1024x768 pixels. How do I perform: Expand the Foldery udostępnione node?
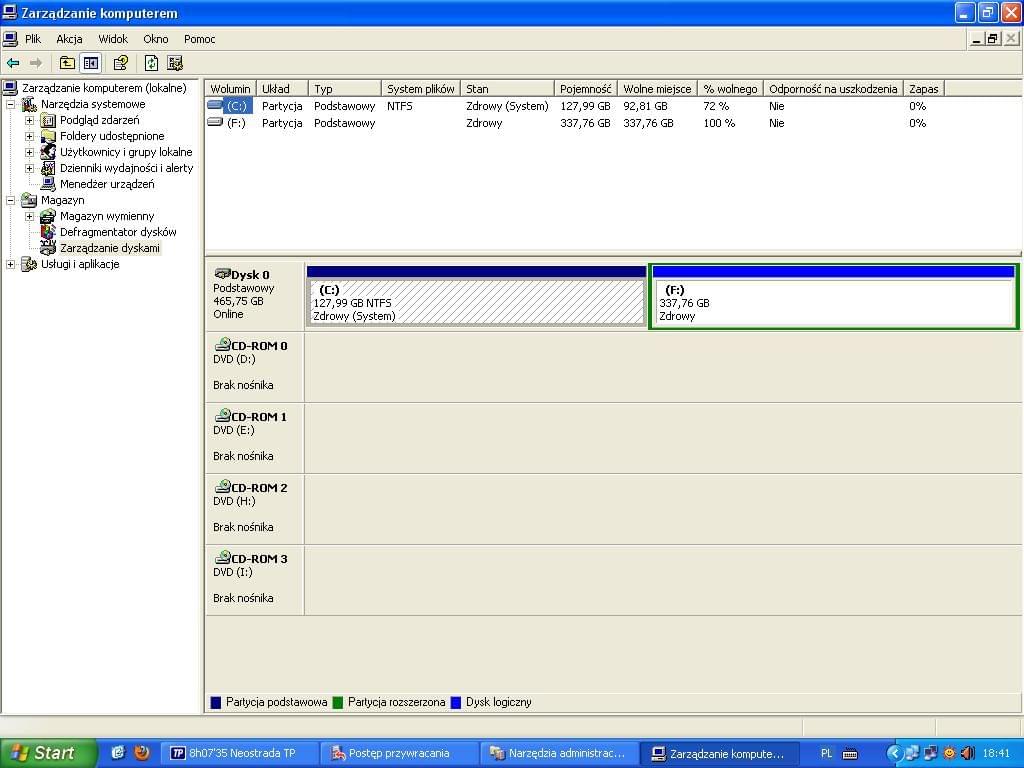point(29,136)
